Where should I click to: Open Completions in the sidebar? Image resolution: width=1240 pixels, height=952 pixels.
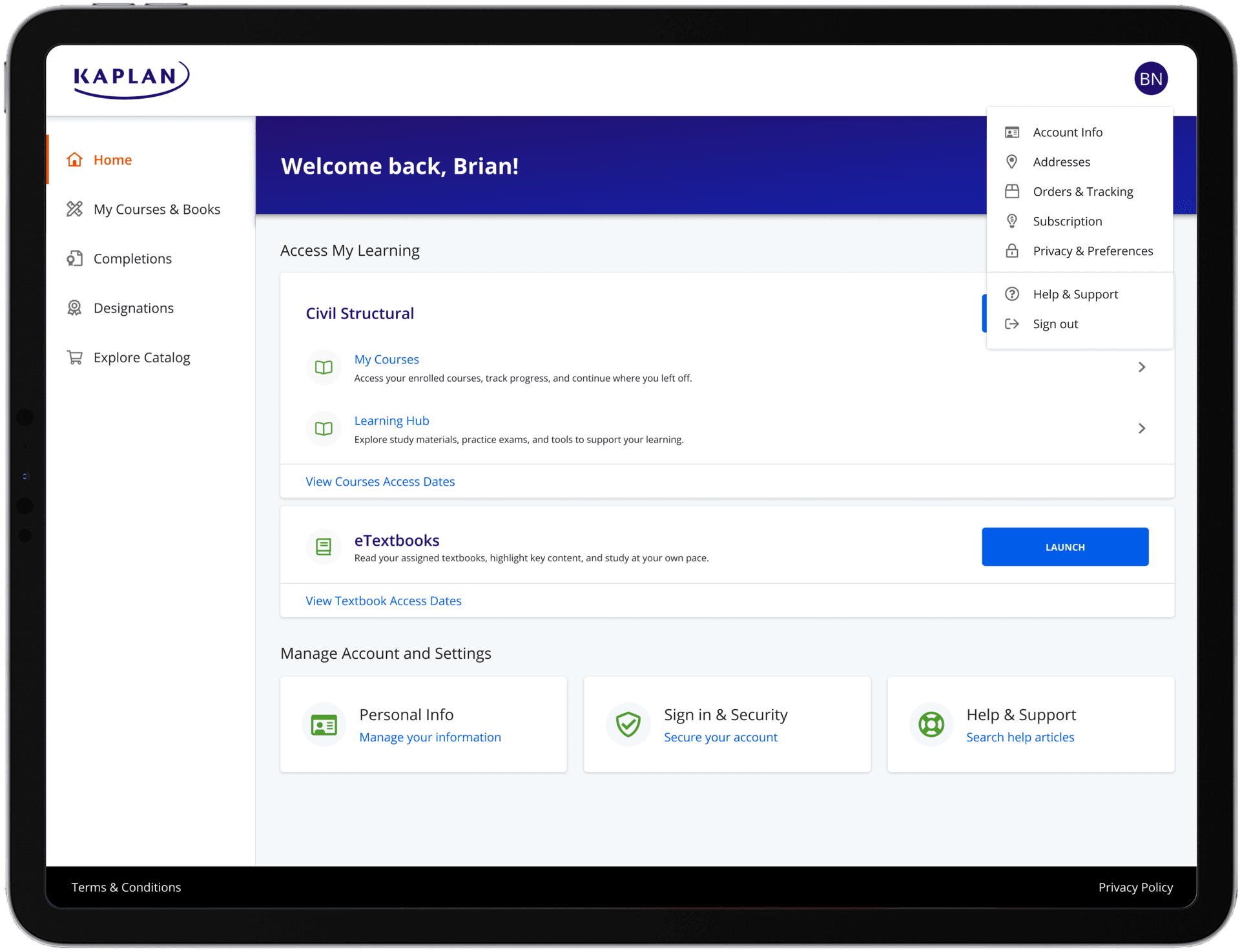[x=150, y=258]
